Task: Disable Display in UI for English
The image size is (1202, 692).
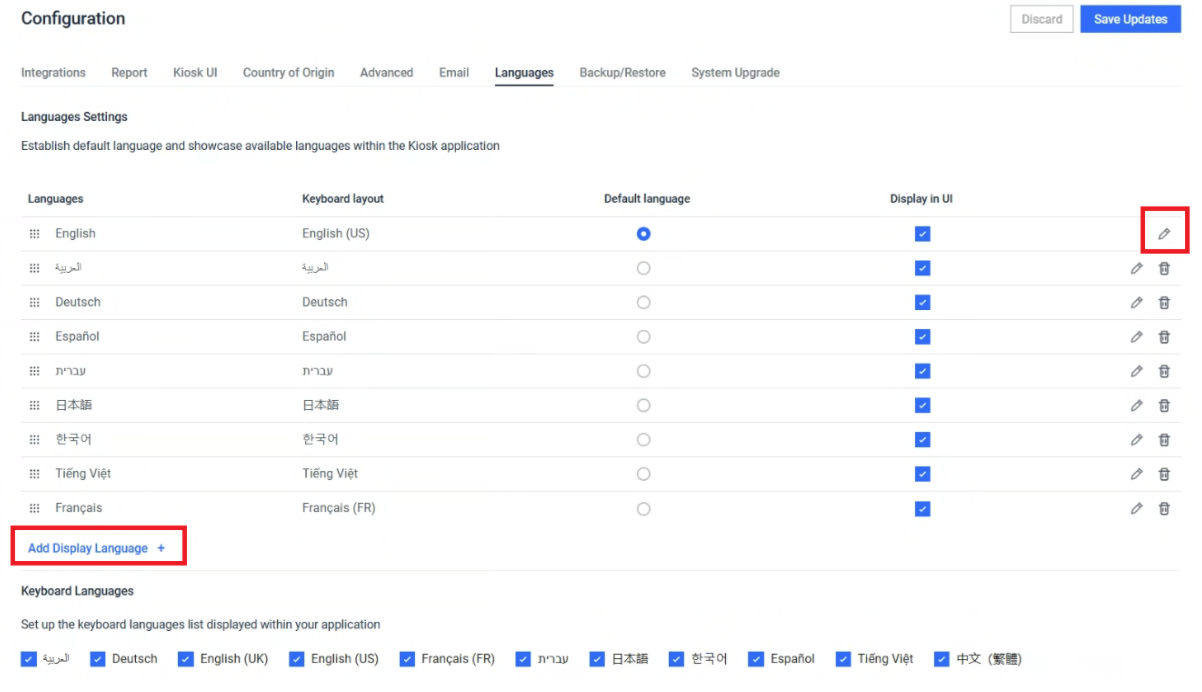Action: (x=922, y=234)
